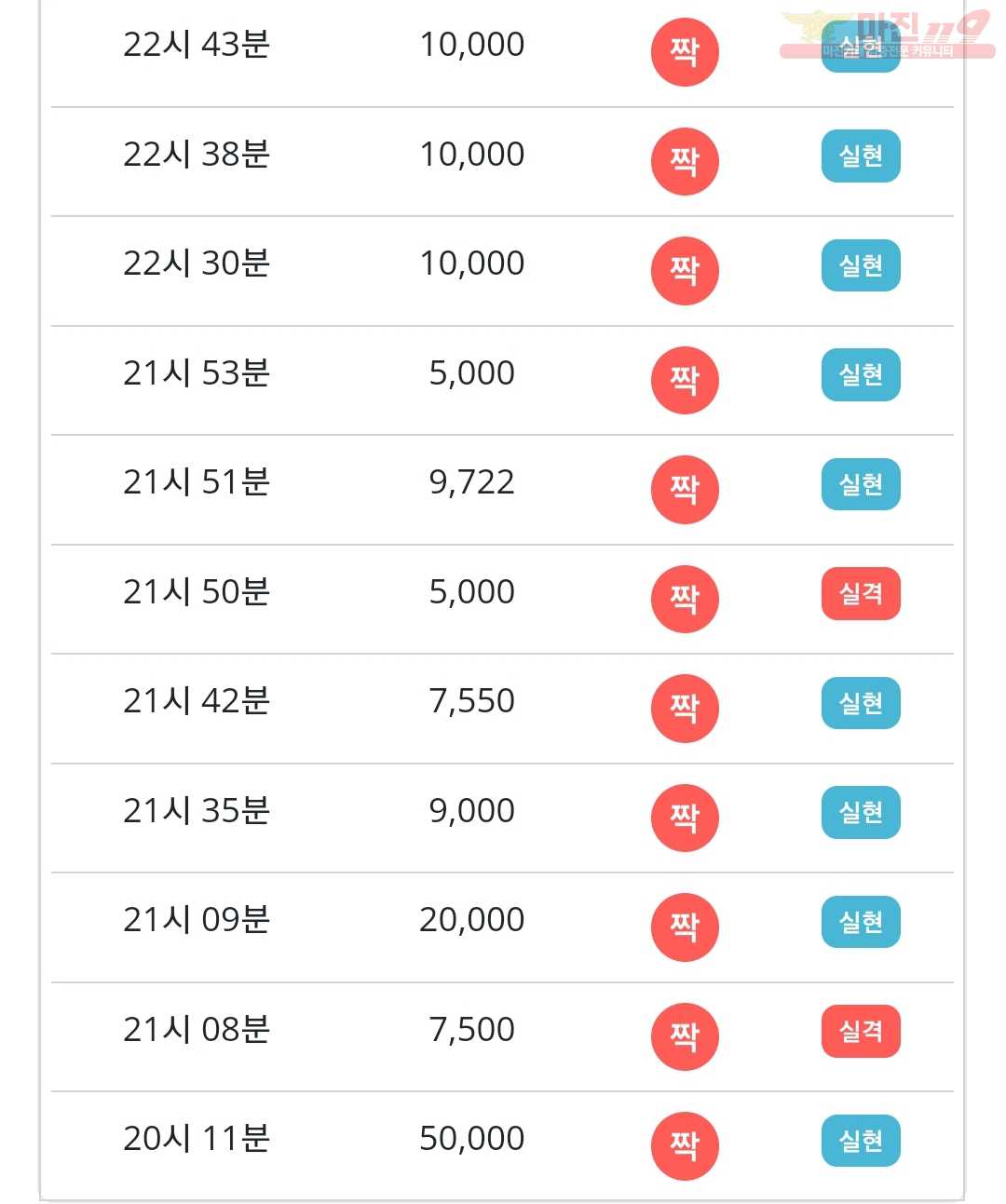1006x1204 pixels.
Task: Click the red 짝 icon in the 22시 38분 row
Action: [x=685, y=161]
